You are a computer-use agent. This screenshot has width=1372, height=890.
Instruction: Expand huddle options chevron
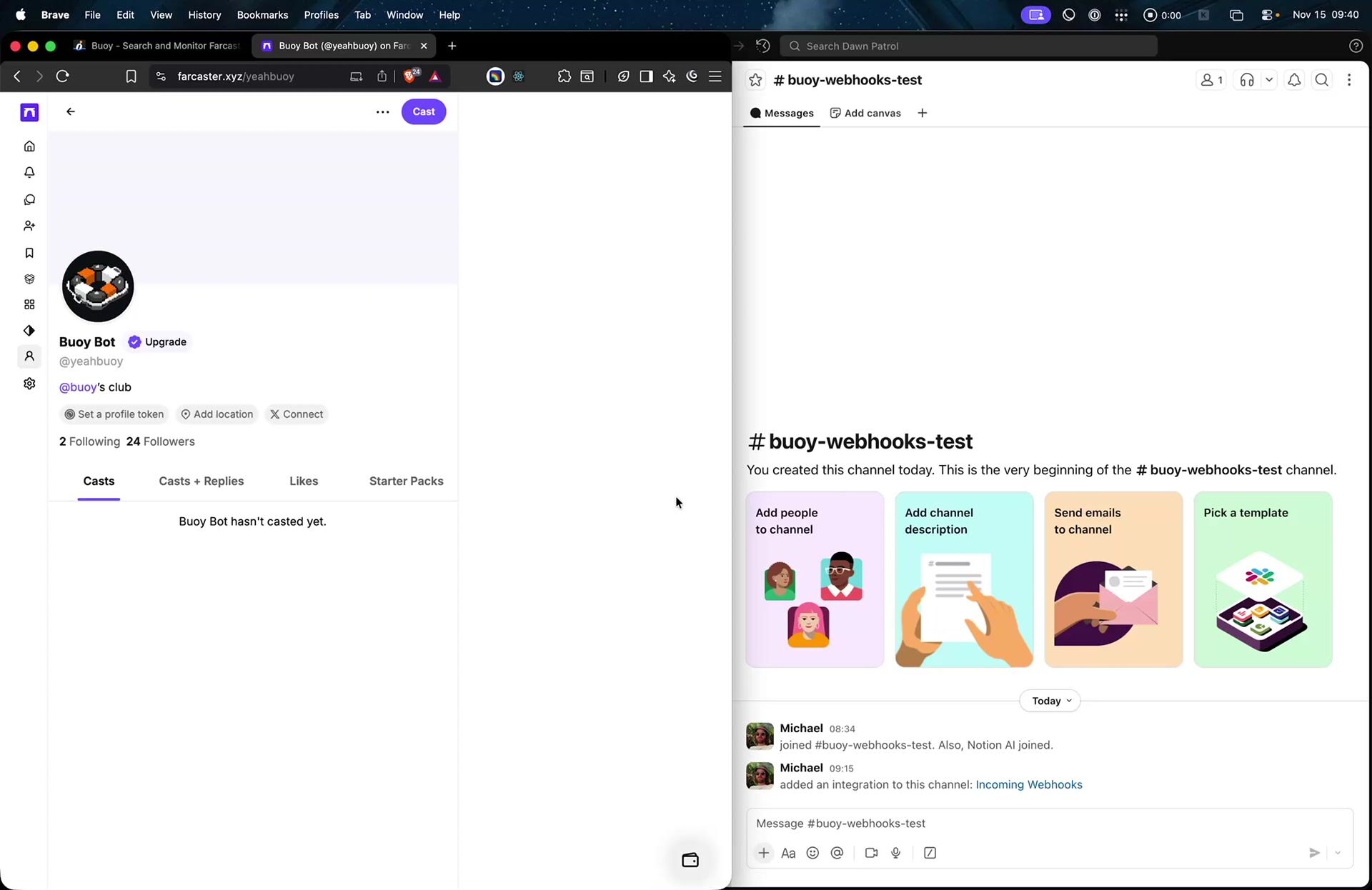1269,80
